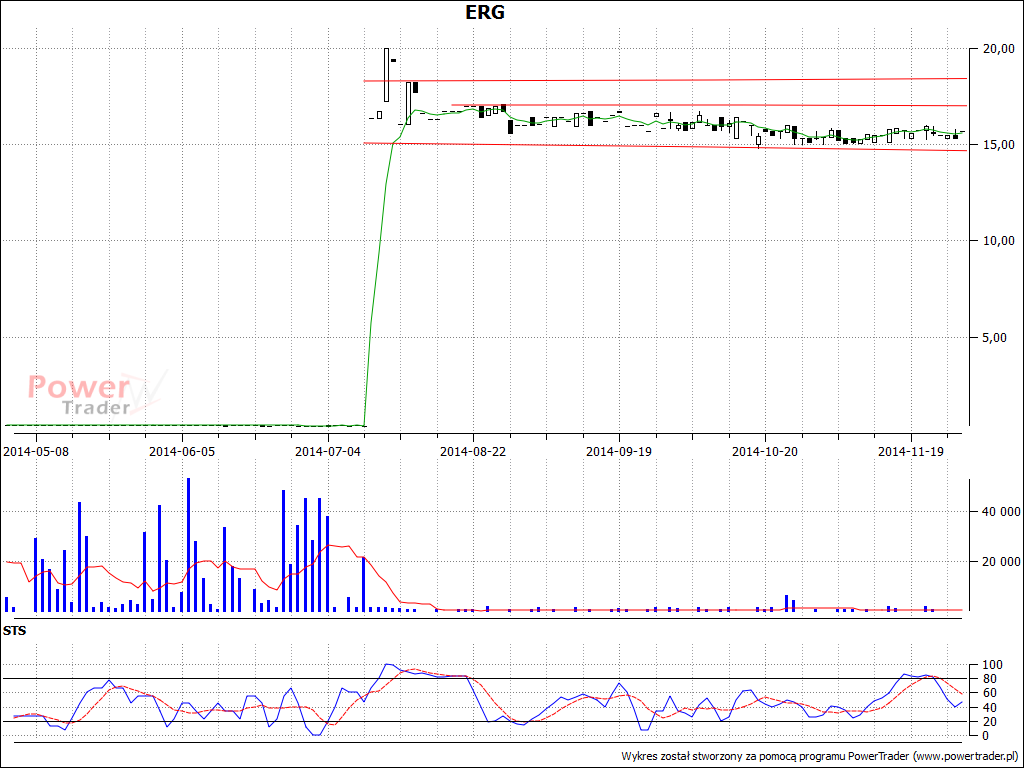Select the 20 000 volume axis label
The image size is (1024, 768).
[x=1000, y=562]
